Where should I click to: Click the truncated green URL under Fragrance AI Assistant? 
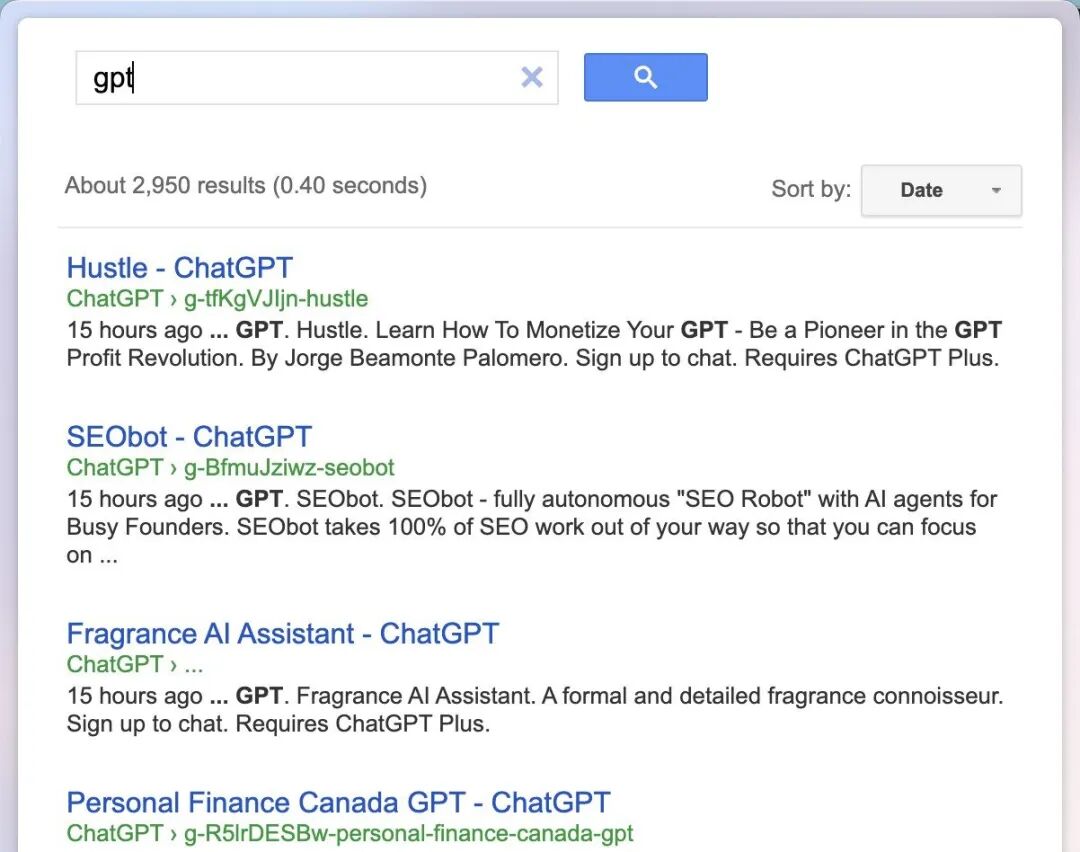click(135, 665)
